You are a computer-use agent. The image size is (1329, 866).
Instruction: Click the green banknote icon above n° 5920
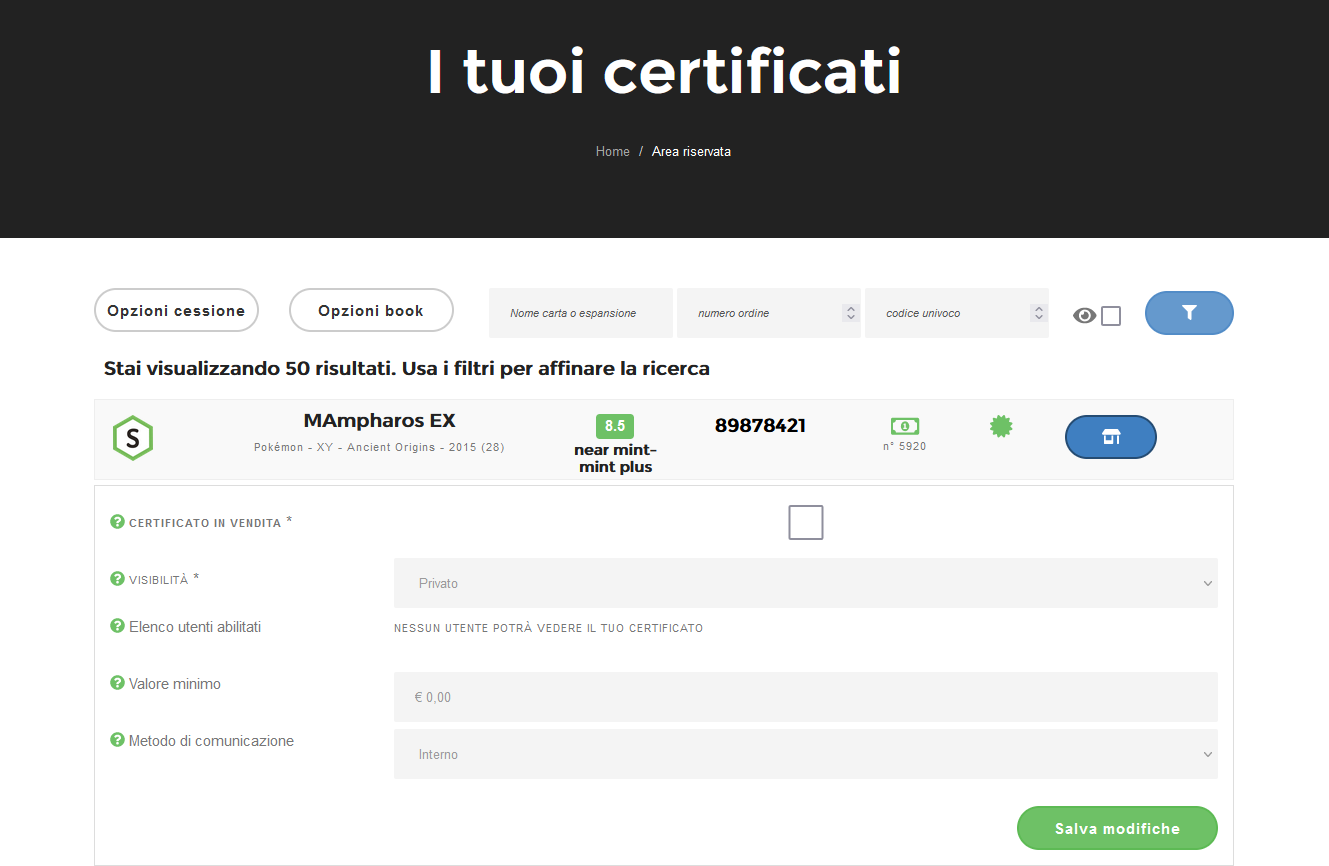[905, 427]
